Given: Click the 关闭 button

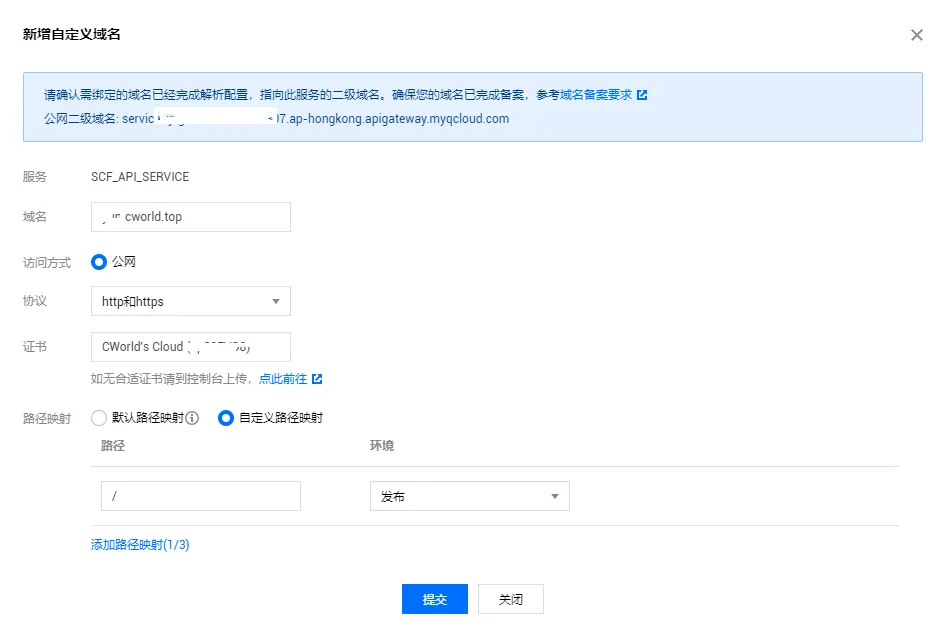Looking at the screenshot, I should (510, 599).
